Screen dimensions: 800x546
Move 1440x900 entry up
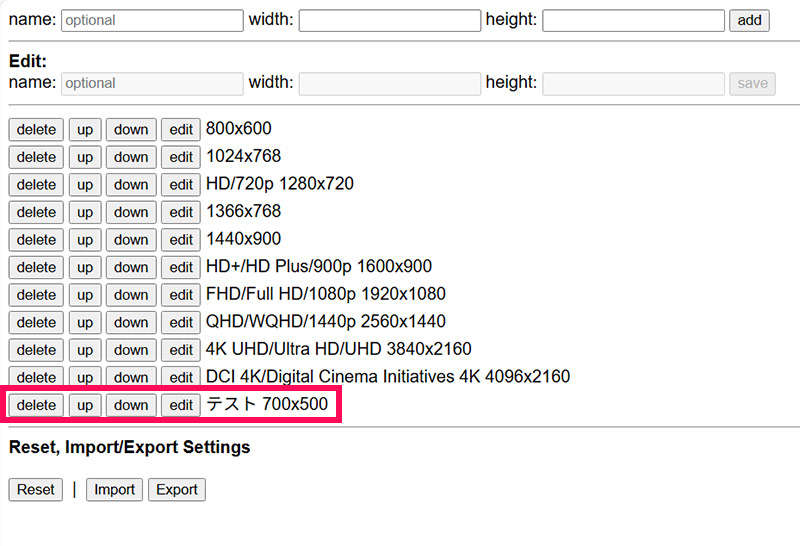[x=85, y=240]
